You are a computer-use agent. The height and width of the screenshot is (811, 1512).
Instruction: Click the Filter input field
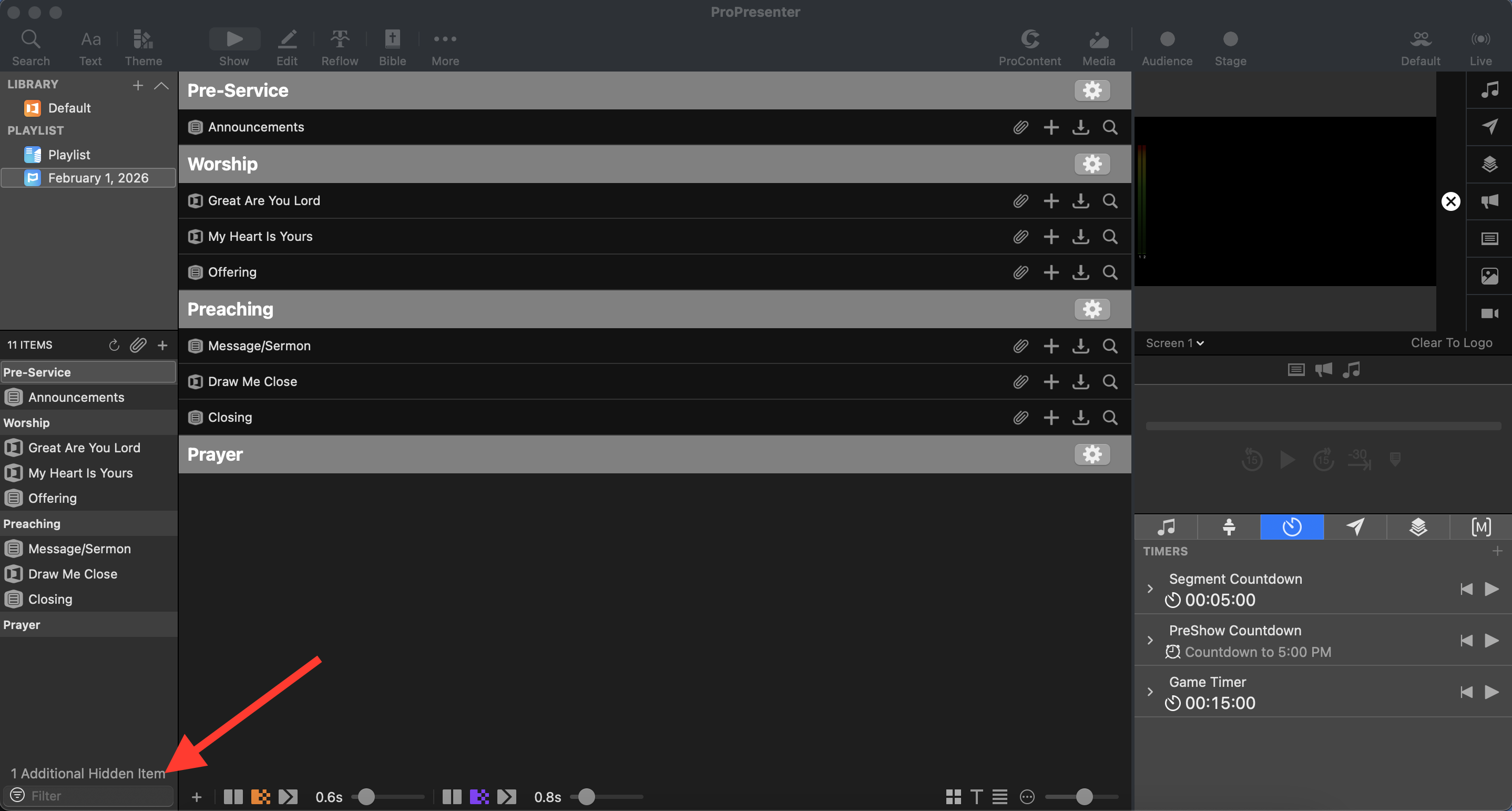click(x=89, y=796)
